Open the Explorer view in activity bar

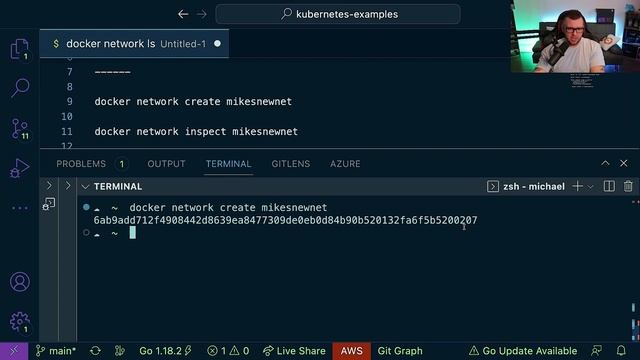[19, 49]
